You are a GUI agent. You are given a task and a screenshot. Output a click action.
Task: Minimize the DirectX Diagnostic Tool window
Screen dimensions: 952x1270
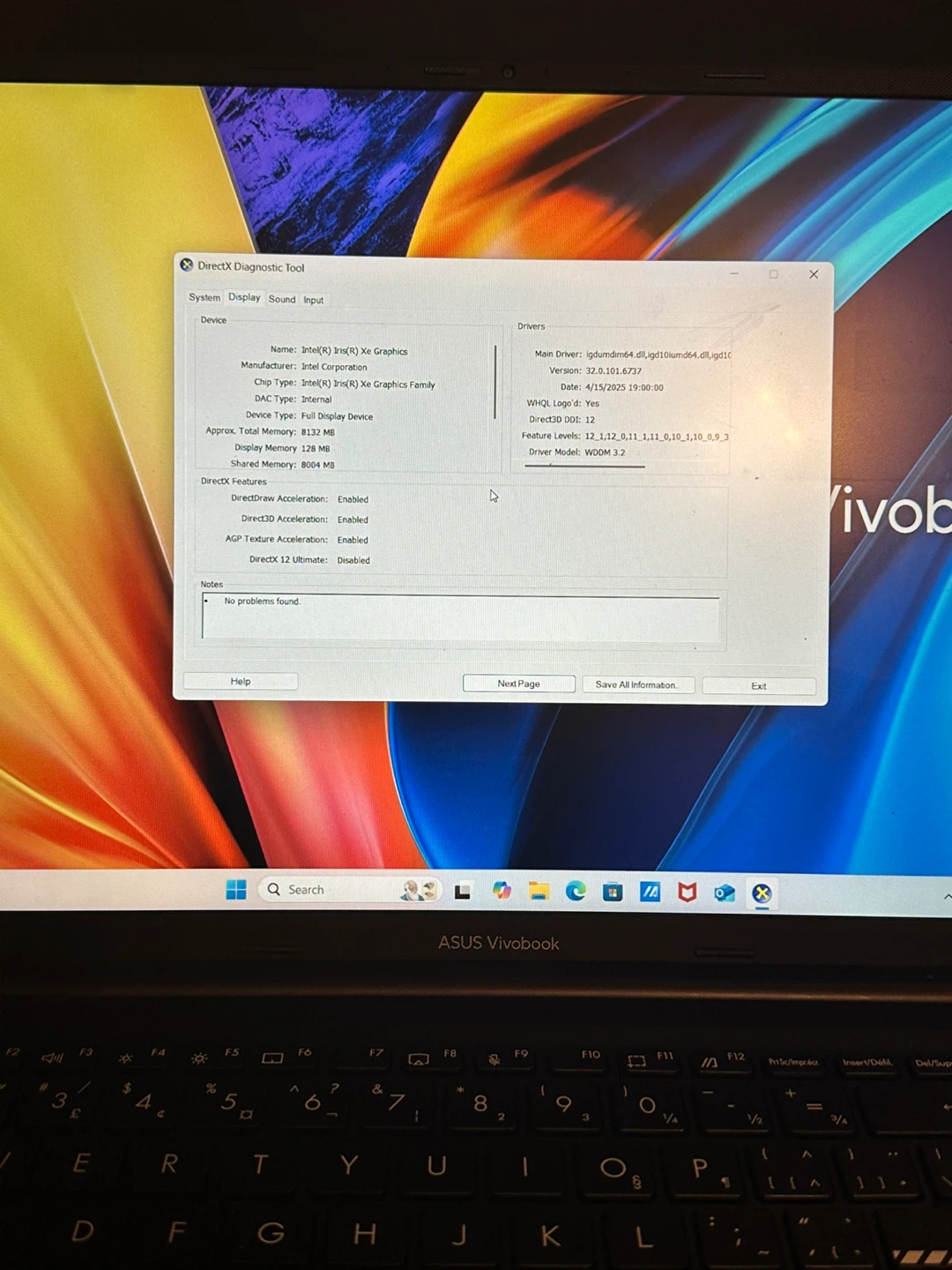[733, 273]
